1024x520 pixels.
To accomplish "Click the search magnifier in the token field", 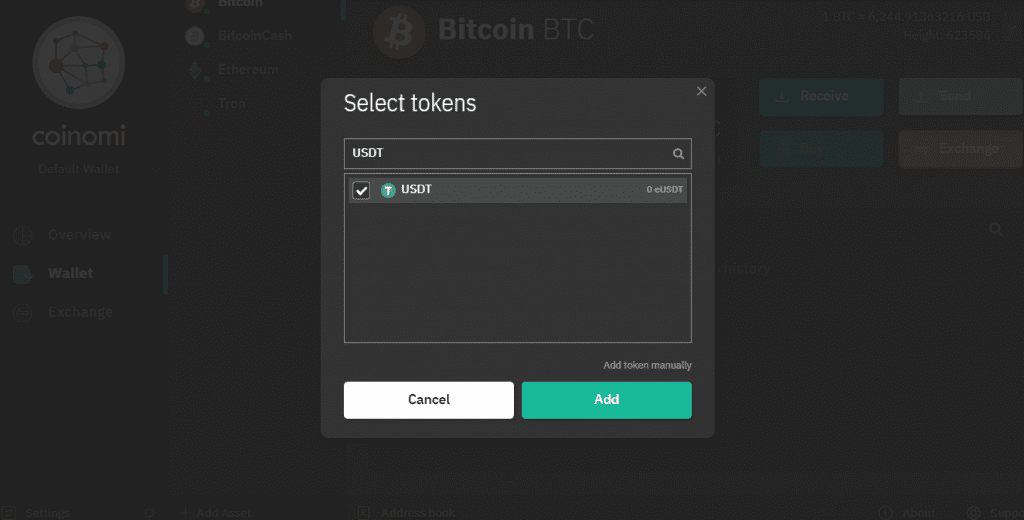I will pos(678,154).
